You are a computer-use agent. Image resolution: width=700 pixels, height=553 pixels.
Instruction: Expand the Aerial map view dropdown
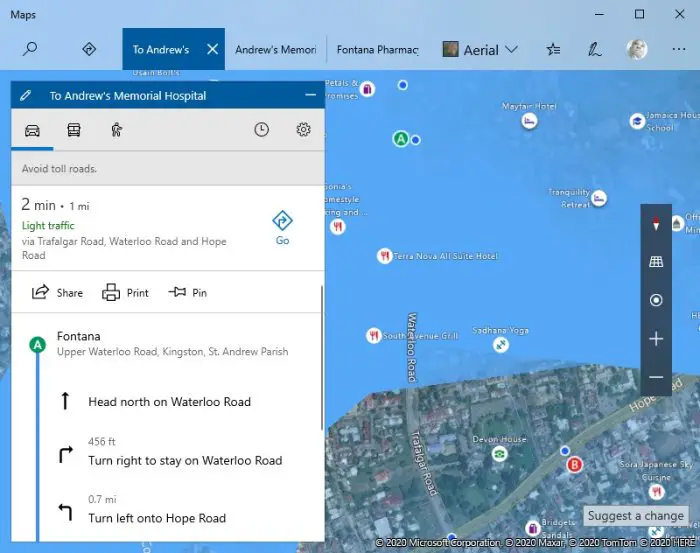(480, 50)
